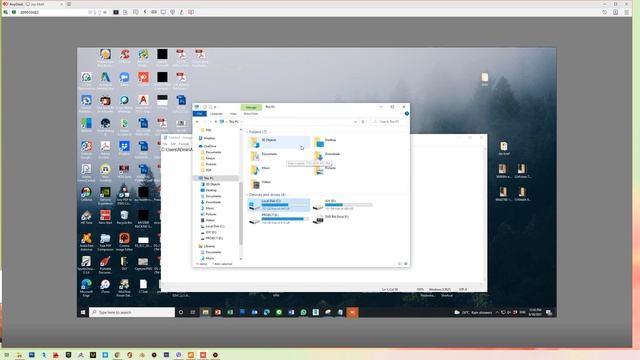Click navigation pane scrollbar down arrow
Viewport: 640px width, 360px height.
[241, 259]
